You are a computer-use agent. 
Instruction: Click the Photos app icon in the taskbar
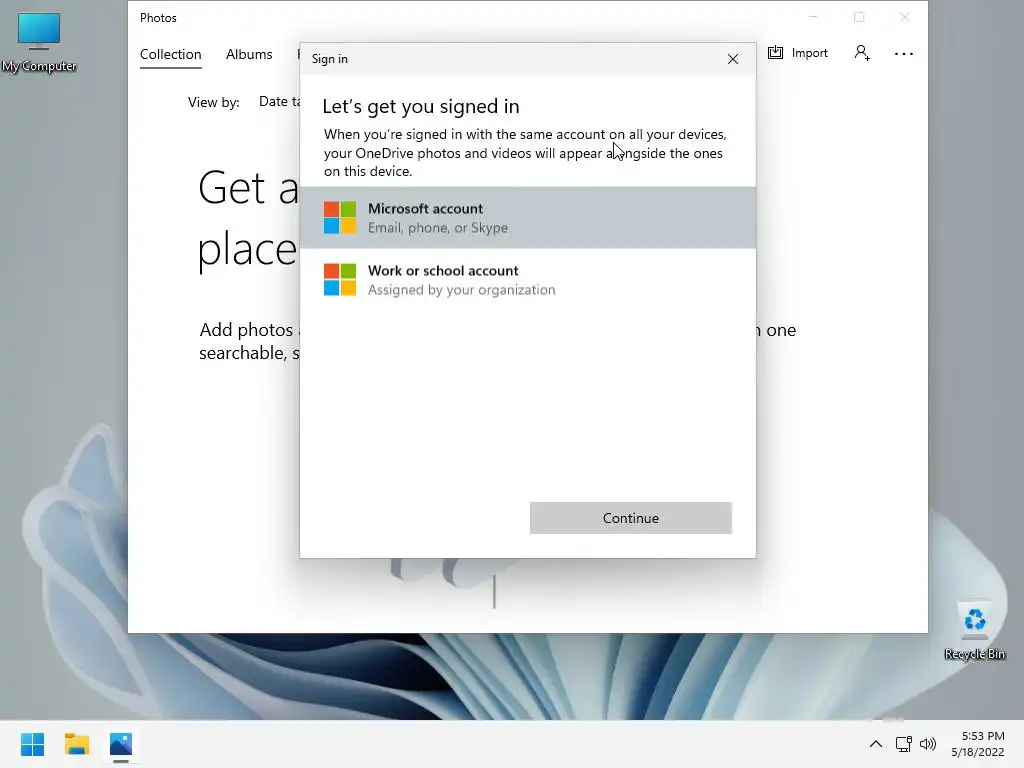tap(121, 744)
